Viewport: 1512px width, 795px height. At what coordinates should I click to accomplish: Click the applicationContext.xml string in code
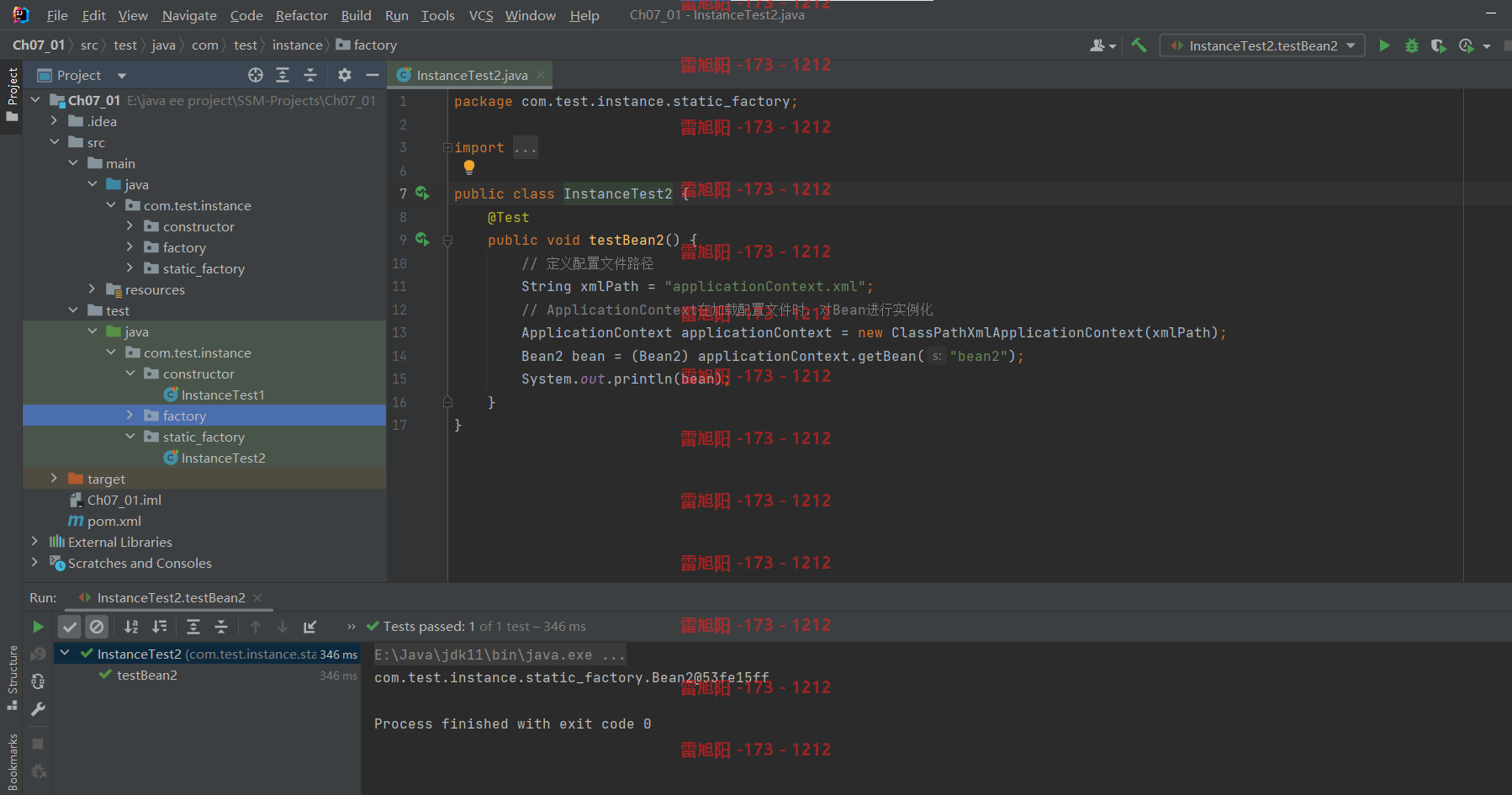pos(764,287)
